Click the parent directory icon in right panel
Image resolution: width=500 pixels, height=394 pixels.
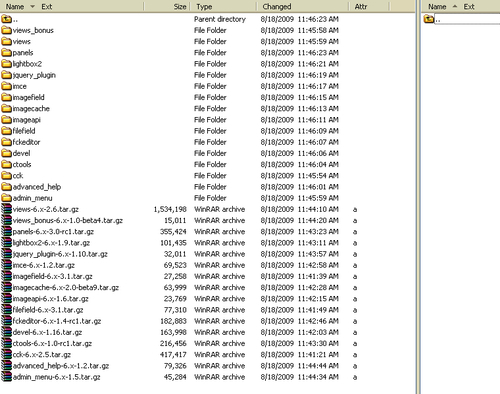click(x=429, y=19)
